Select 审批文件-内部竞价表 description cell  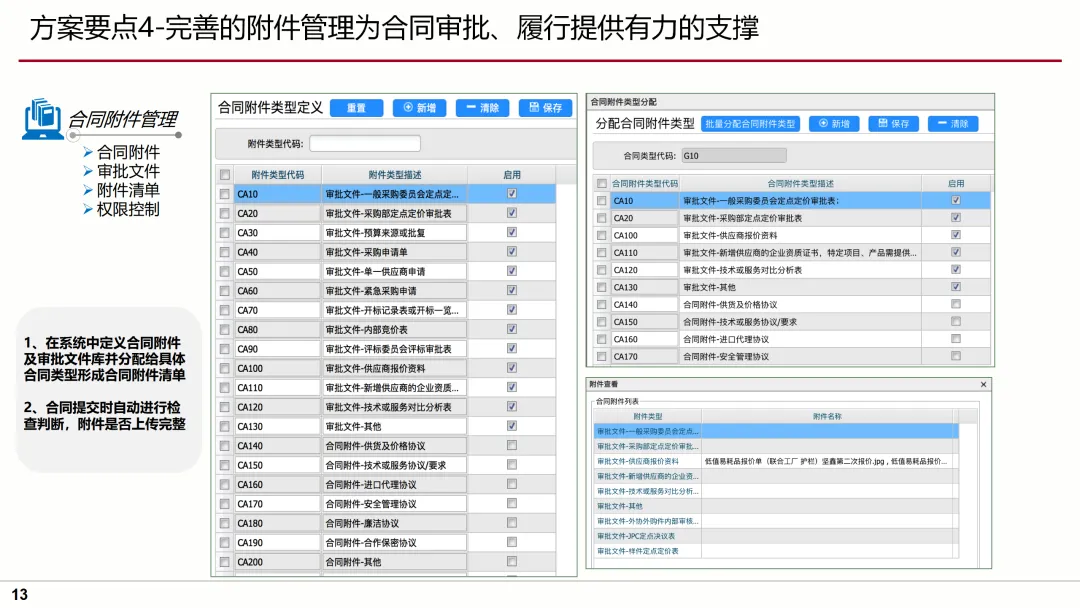pyautogui.click(x=395, y=330)
